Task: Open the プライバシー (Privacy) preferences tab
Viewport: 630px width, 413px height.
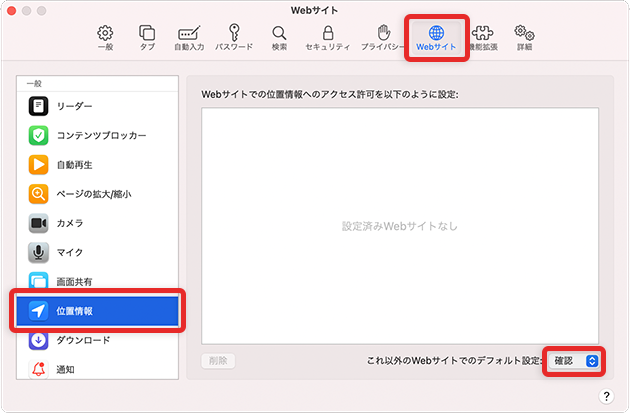Action: click(x=383, y=38)
